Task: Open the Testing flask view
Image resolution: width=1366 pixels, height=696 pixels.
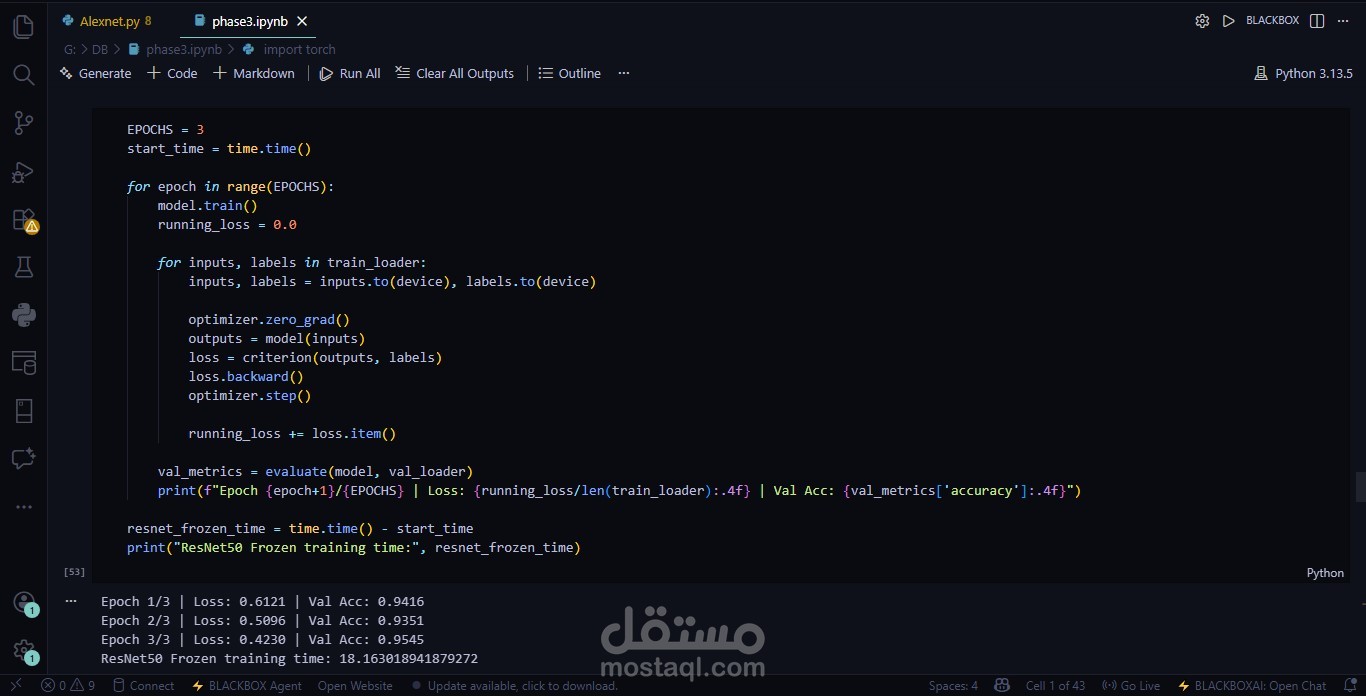Action: click(x=23, y=267)
